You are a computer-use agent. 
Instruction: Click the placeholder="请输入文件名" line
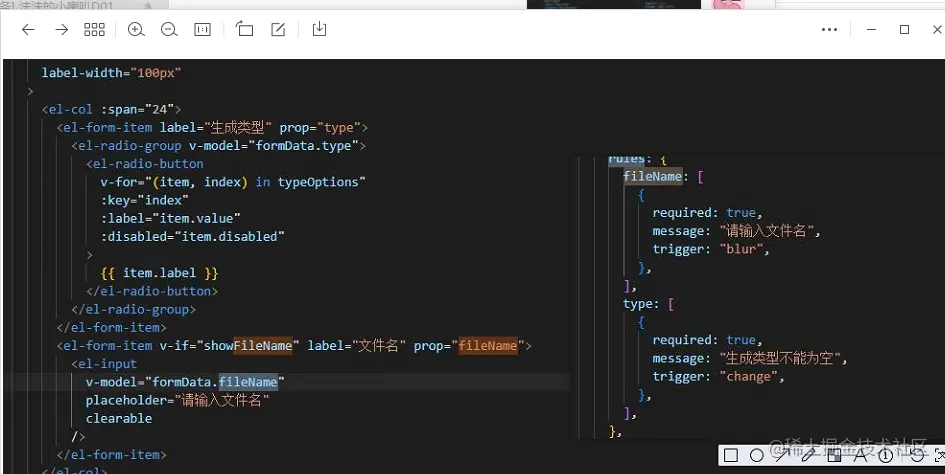click(177, 400)
